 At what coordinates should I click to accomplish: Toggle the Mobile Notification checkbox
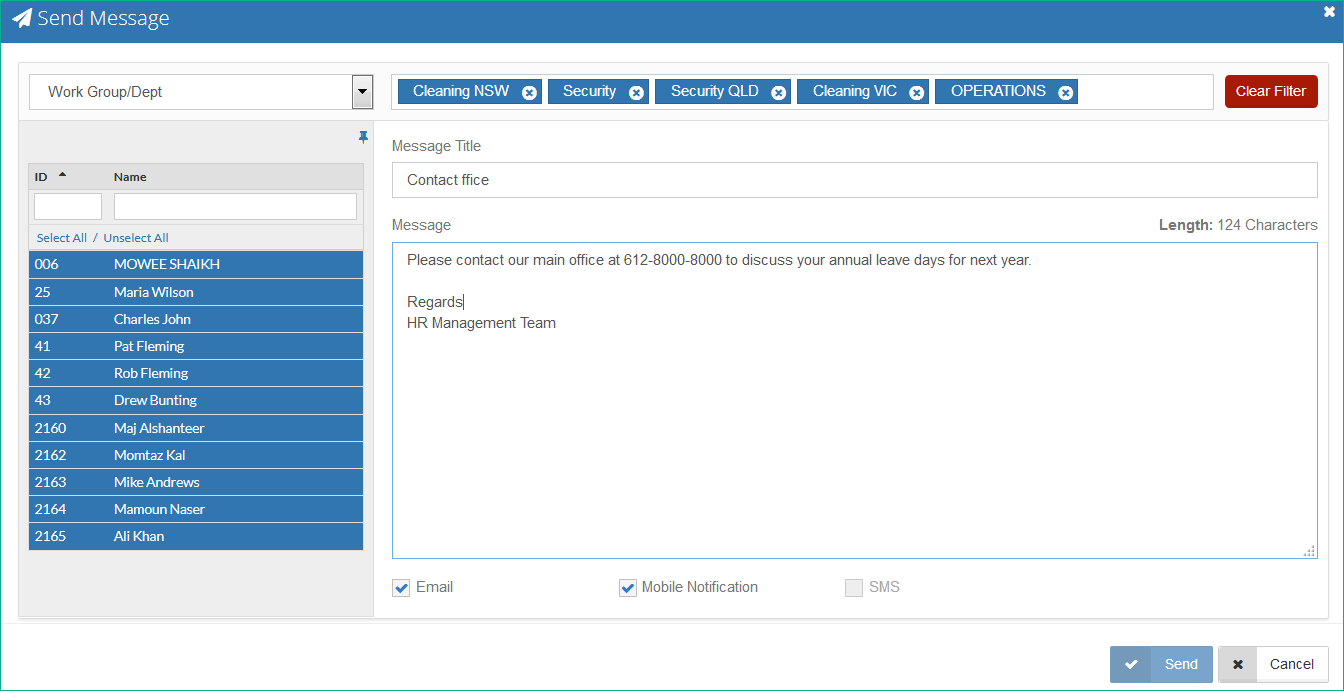coord(628,588)
